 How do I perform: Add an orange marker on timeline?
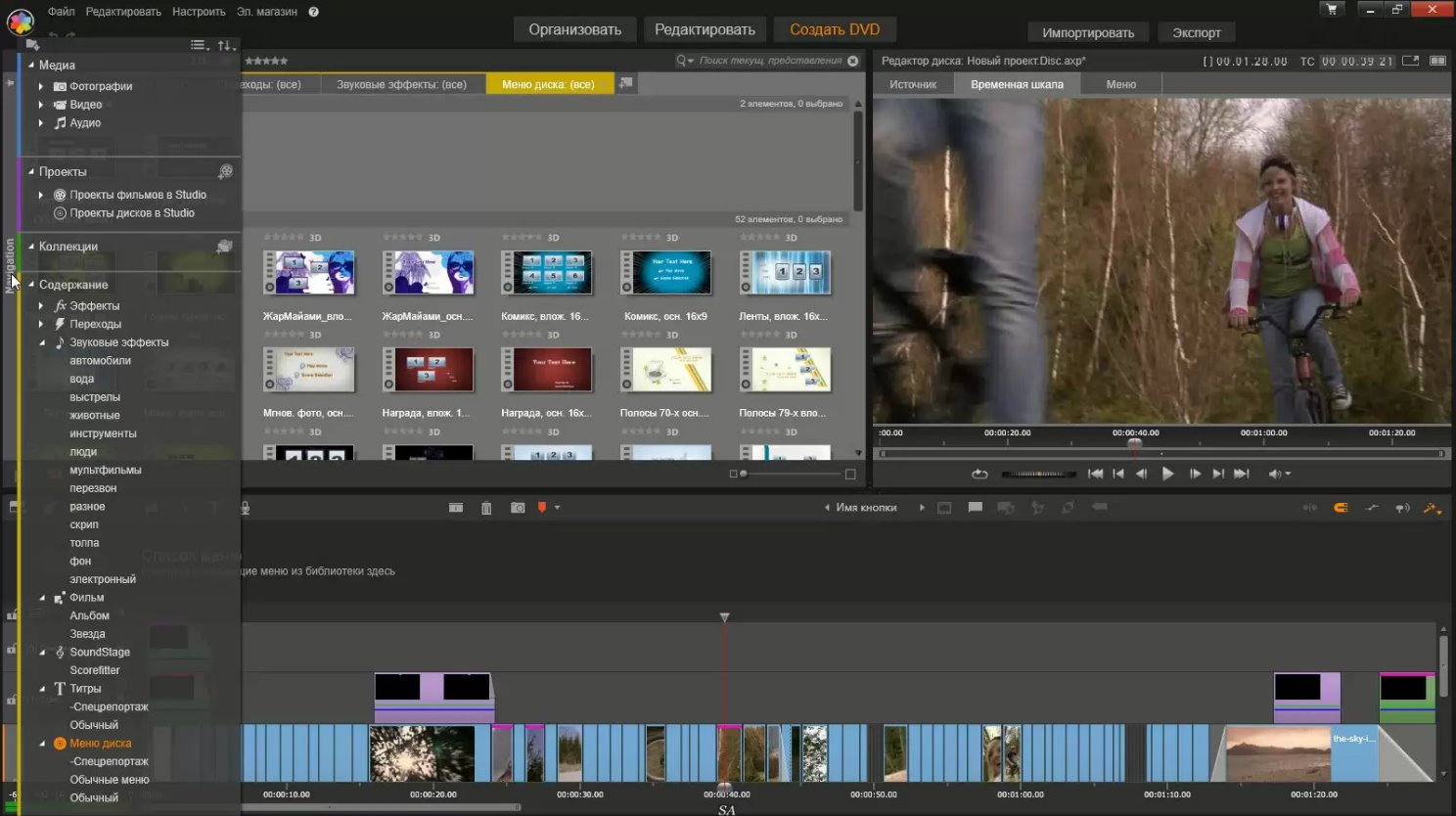[542, 508]
